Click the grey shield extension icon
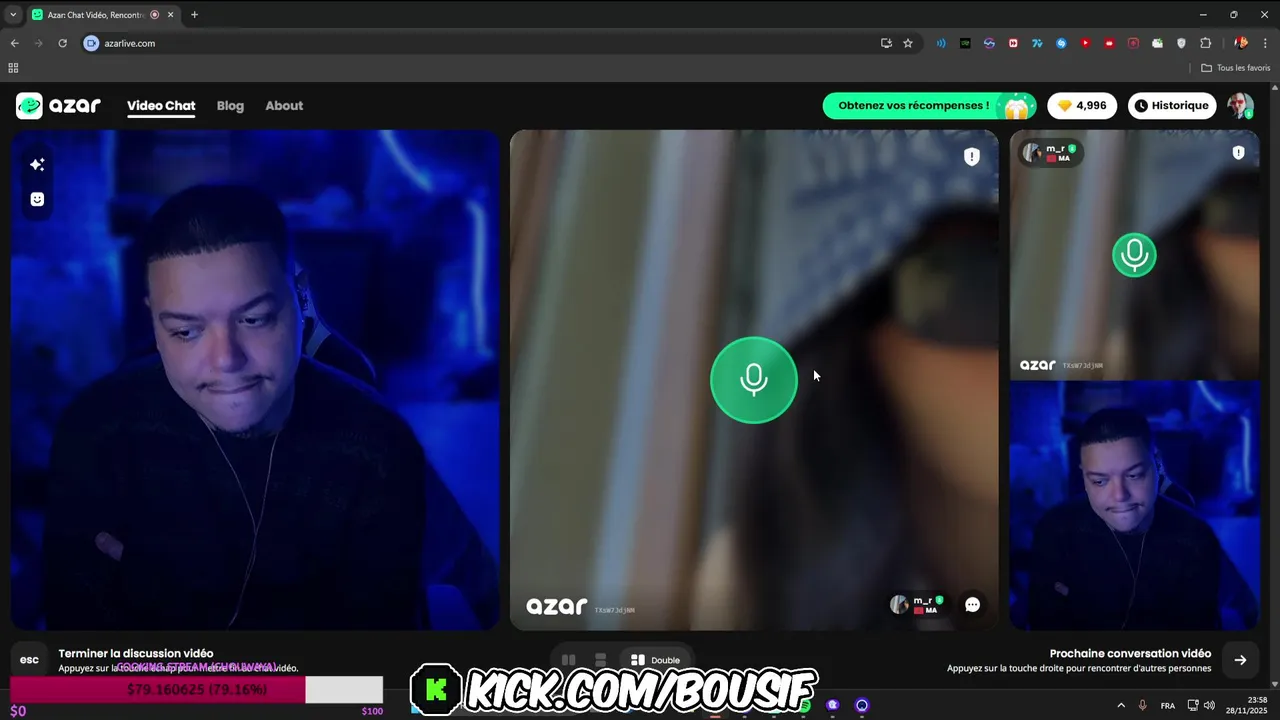Image resolution: width=1280 pixels, height=720 pixels. pos(1181,43)
